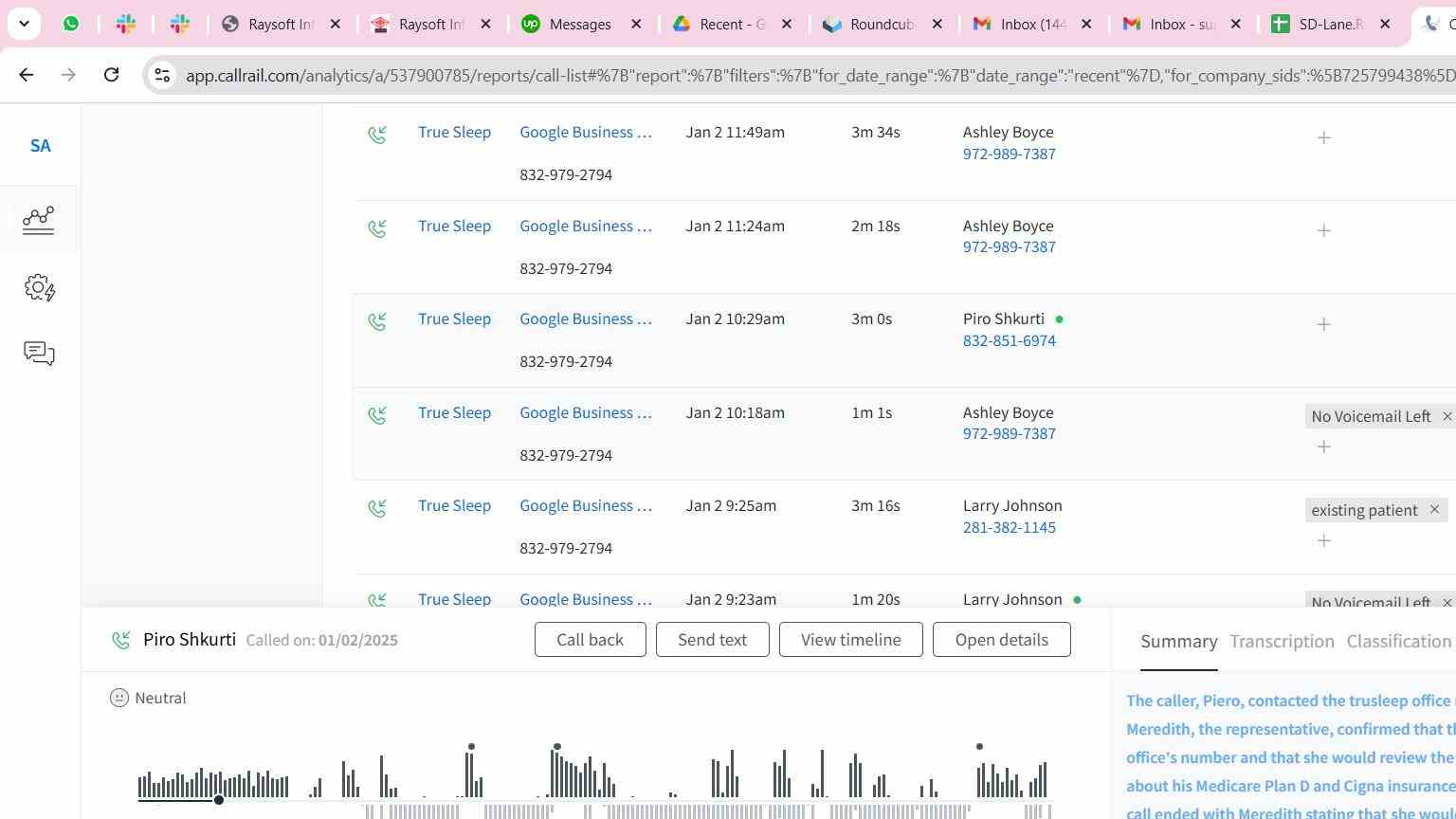1456x819 pixels.
Task: Close the Messages browser tab
Action: (637, 24)
